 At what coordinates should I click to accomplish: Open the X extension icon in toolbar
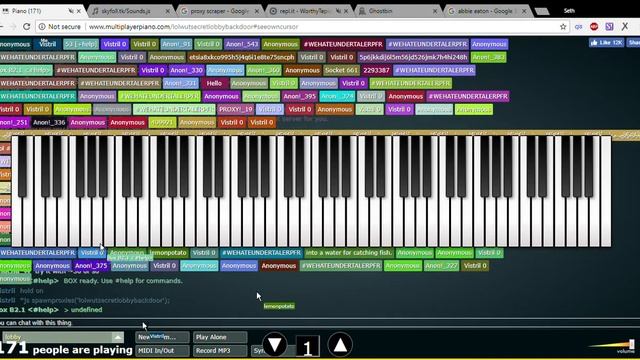[x=625, y=27]
